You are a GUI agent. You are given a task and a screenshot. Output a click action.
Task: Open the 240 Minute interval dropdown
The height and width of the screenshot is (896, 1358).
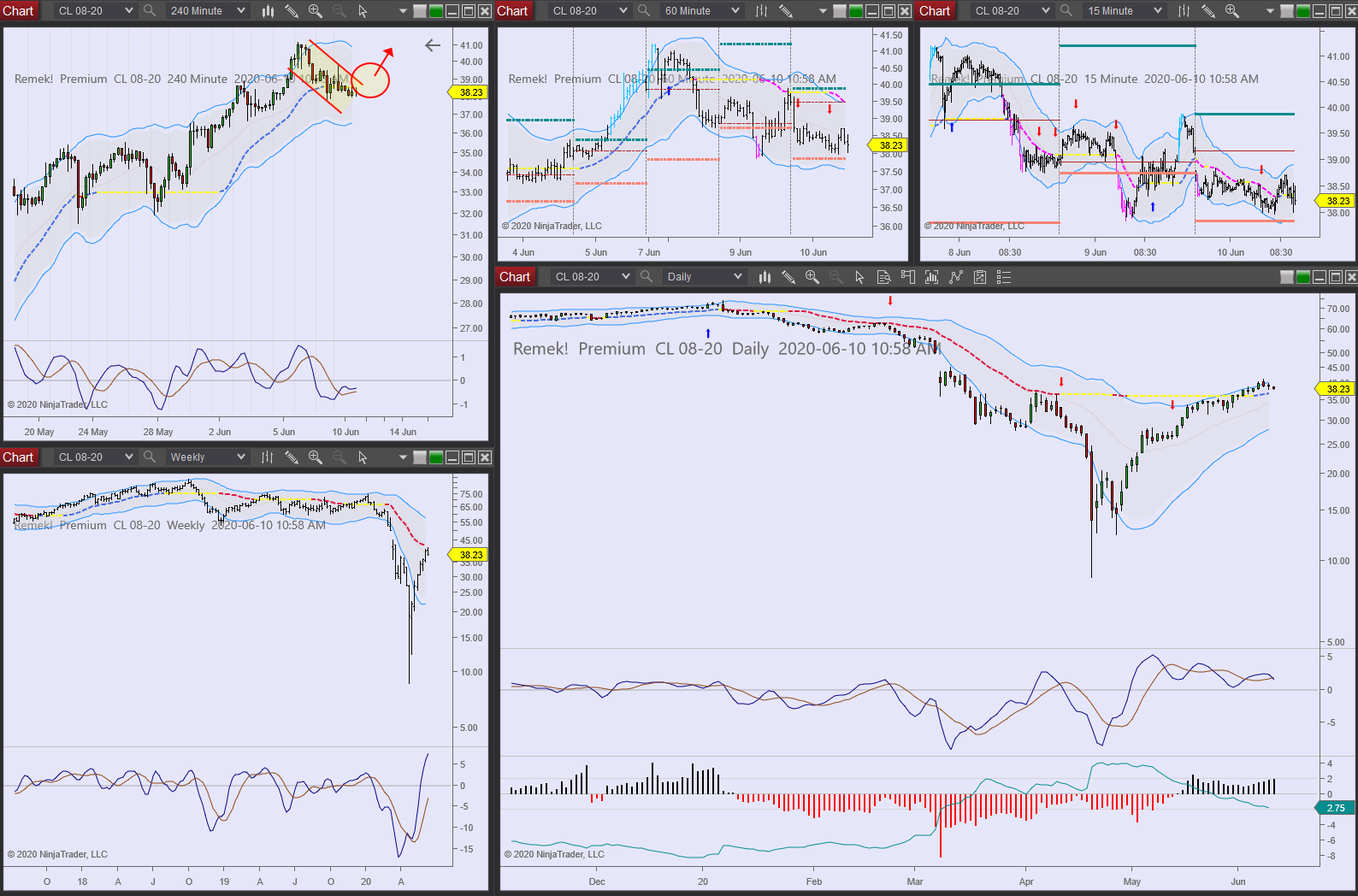[x=207, y=11]
